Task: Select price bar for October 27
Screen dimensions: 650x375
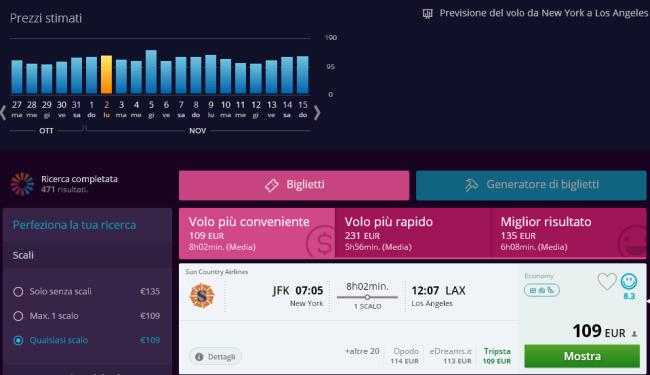Action: 17,77
